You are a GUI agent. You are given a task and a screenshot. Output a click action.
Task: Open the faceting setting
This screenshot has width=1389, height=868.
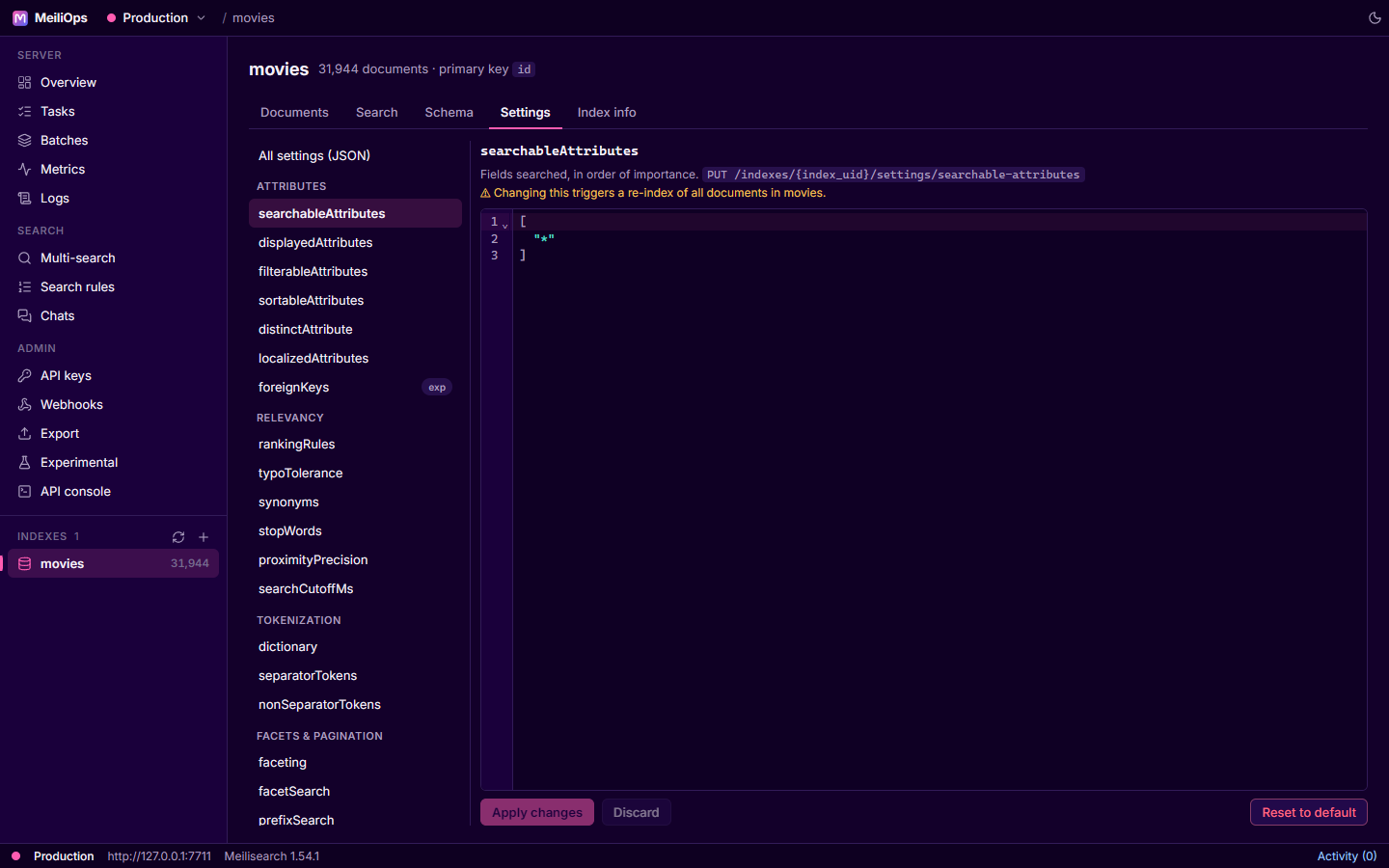coord(355,763)
